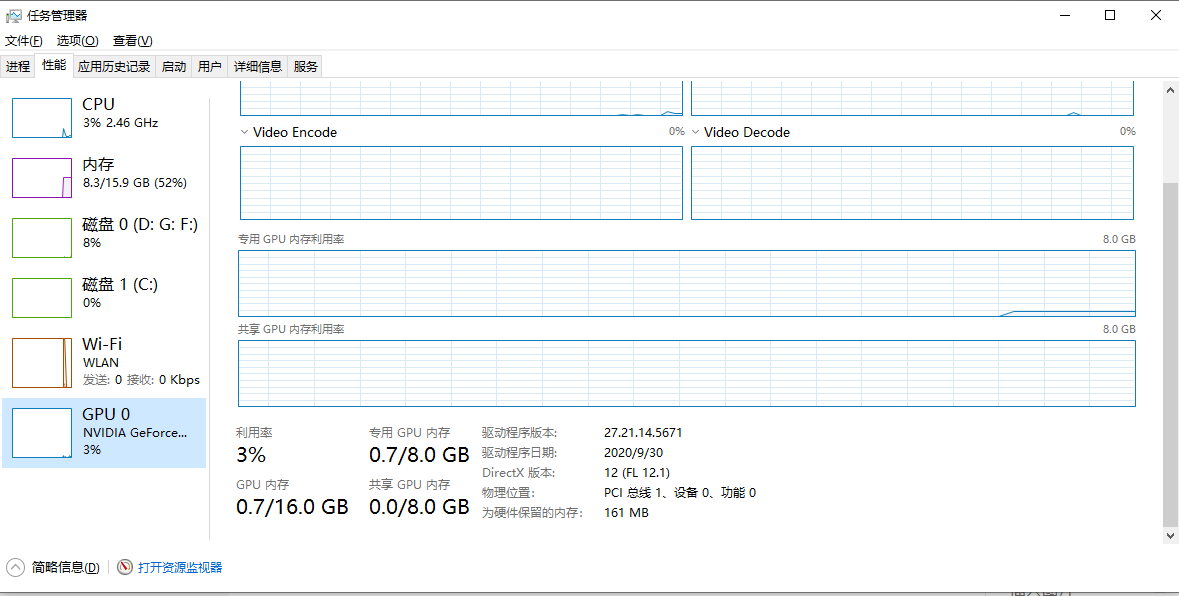Screen dimensions: 1179x596
Task: Open the 启动 tab
Action: tap(174, 66)
